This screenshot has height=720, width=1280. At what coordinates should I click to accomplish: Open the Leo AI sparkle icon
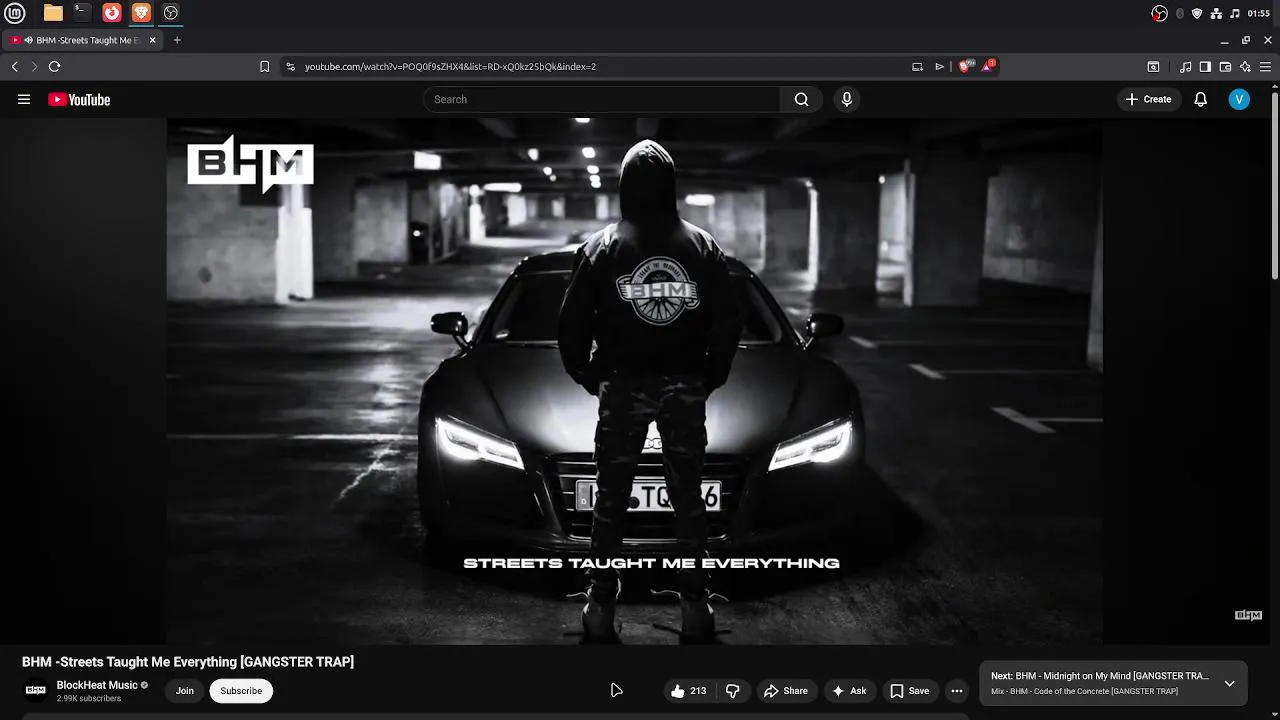coord(1245,66)
